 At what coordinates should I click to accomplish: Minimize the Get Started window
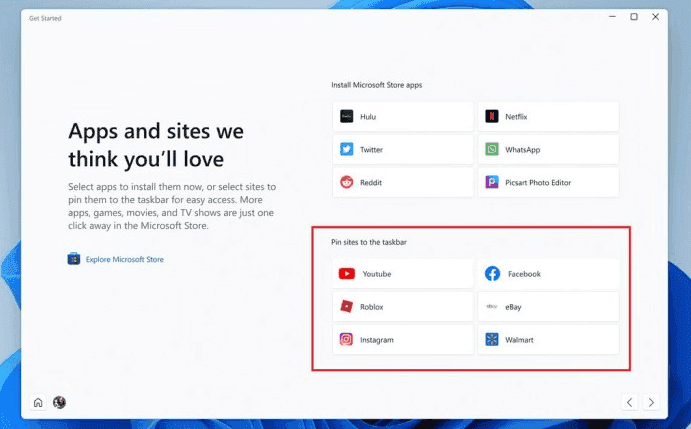[x=612, y=17]
